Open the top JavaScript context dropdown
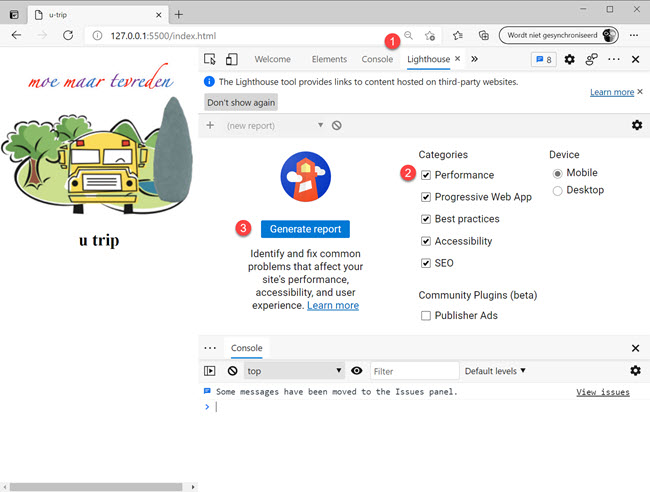Viewport: 650px width, 492px height. pyautogui.click(x=294, y=371)
